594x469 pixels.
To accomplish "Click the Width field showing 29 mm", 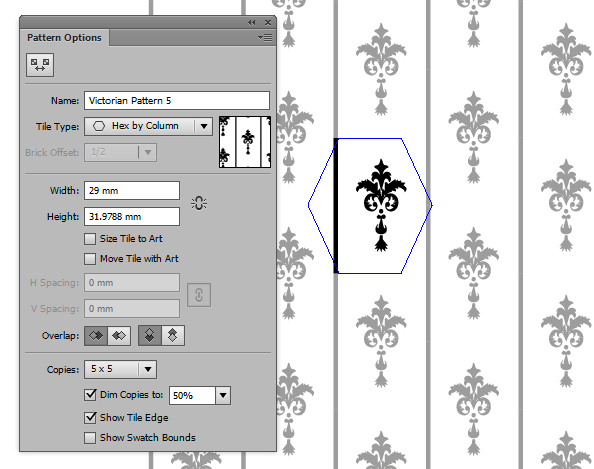I will [x=132, y=191].
